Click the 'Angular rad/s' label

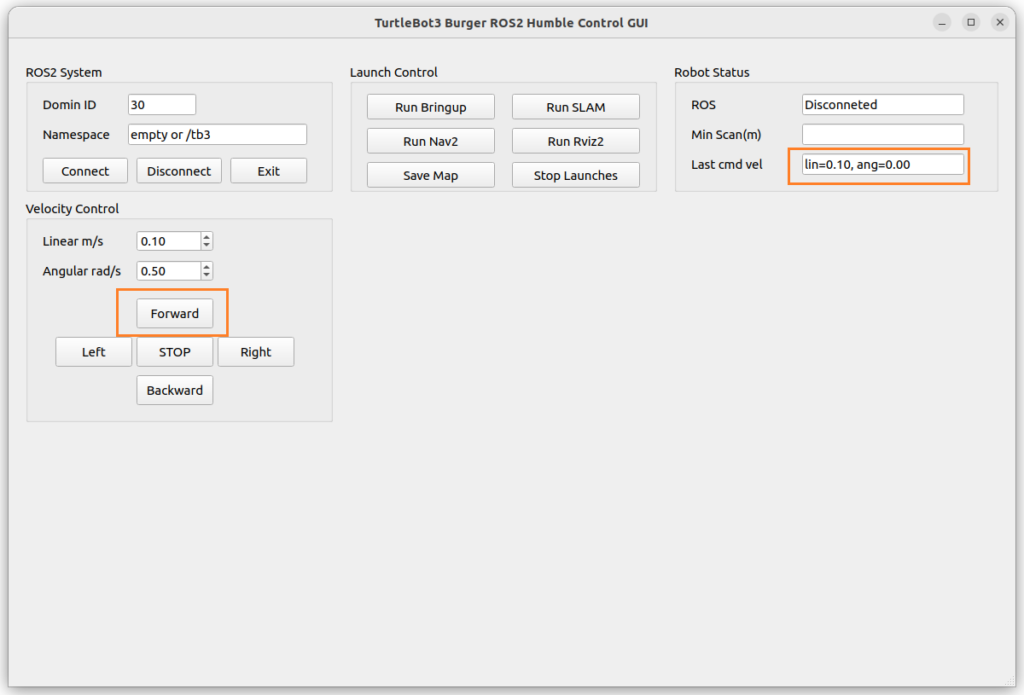[x=82, y=271]
